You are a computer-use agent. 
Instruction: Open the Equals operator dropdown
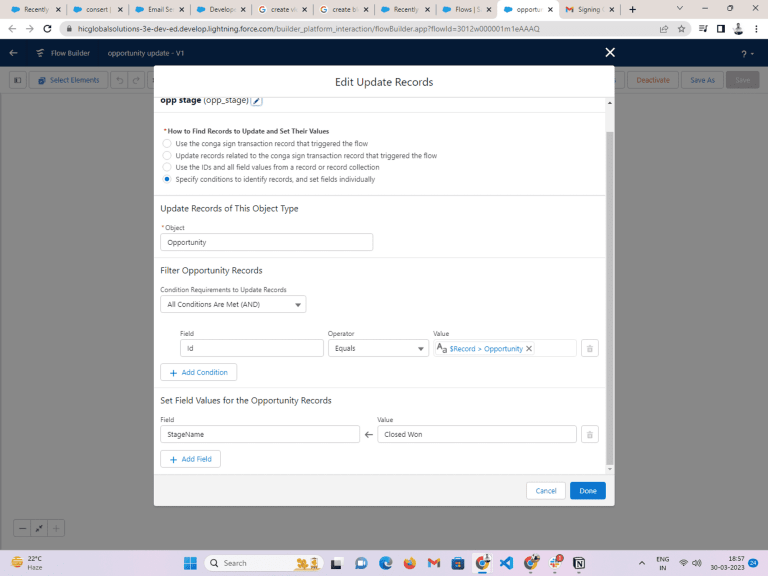(x=378, y=348)
